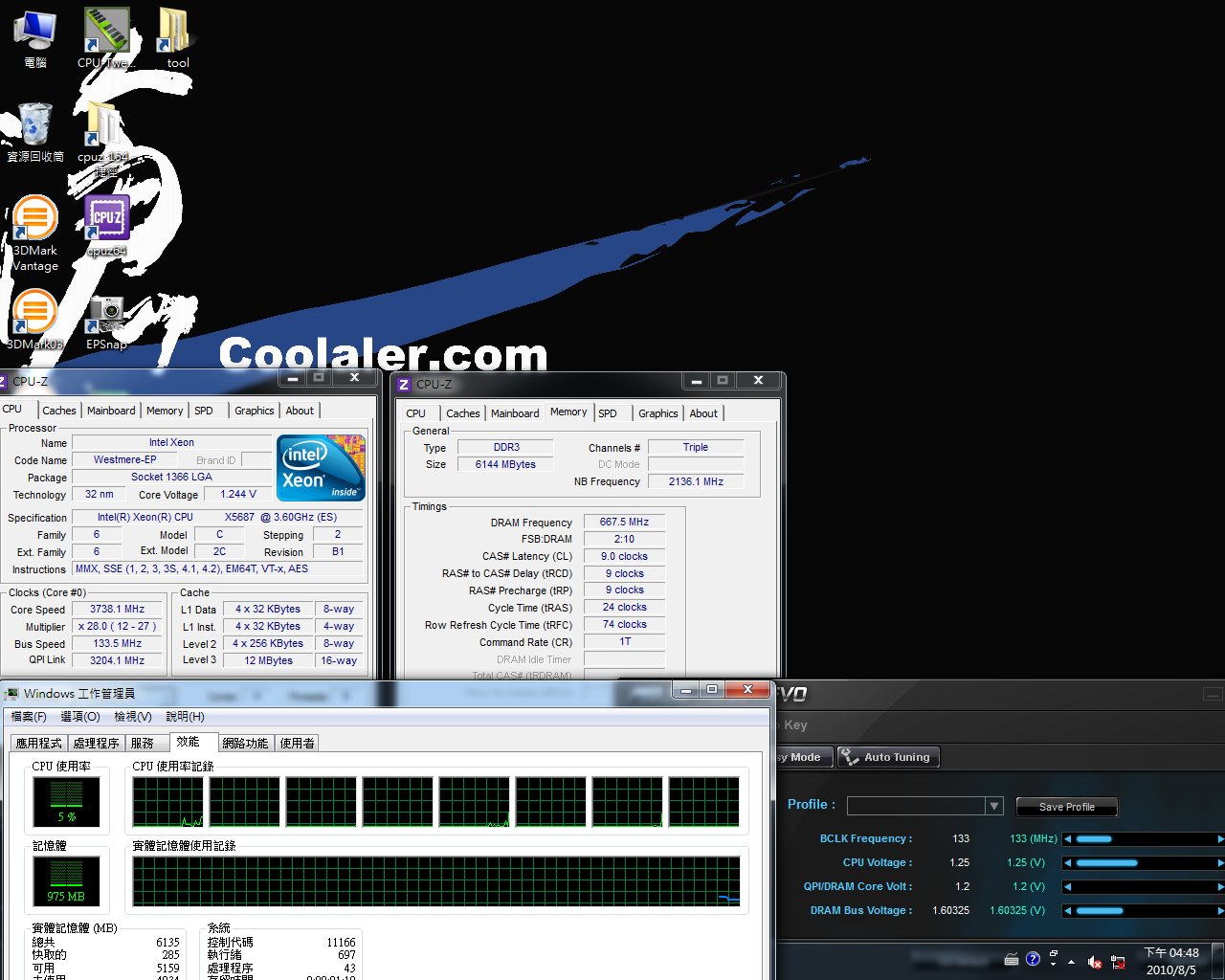The width and height of the screenshot is (1225, 980).
Task: Click the BCLK Frequency slider track
Action: (x=1145, y=839)
